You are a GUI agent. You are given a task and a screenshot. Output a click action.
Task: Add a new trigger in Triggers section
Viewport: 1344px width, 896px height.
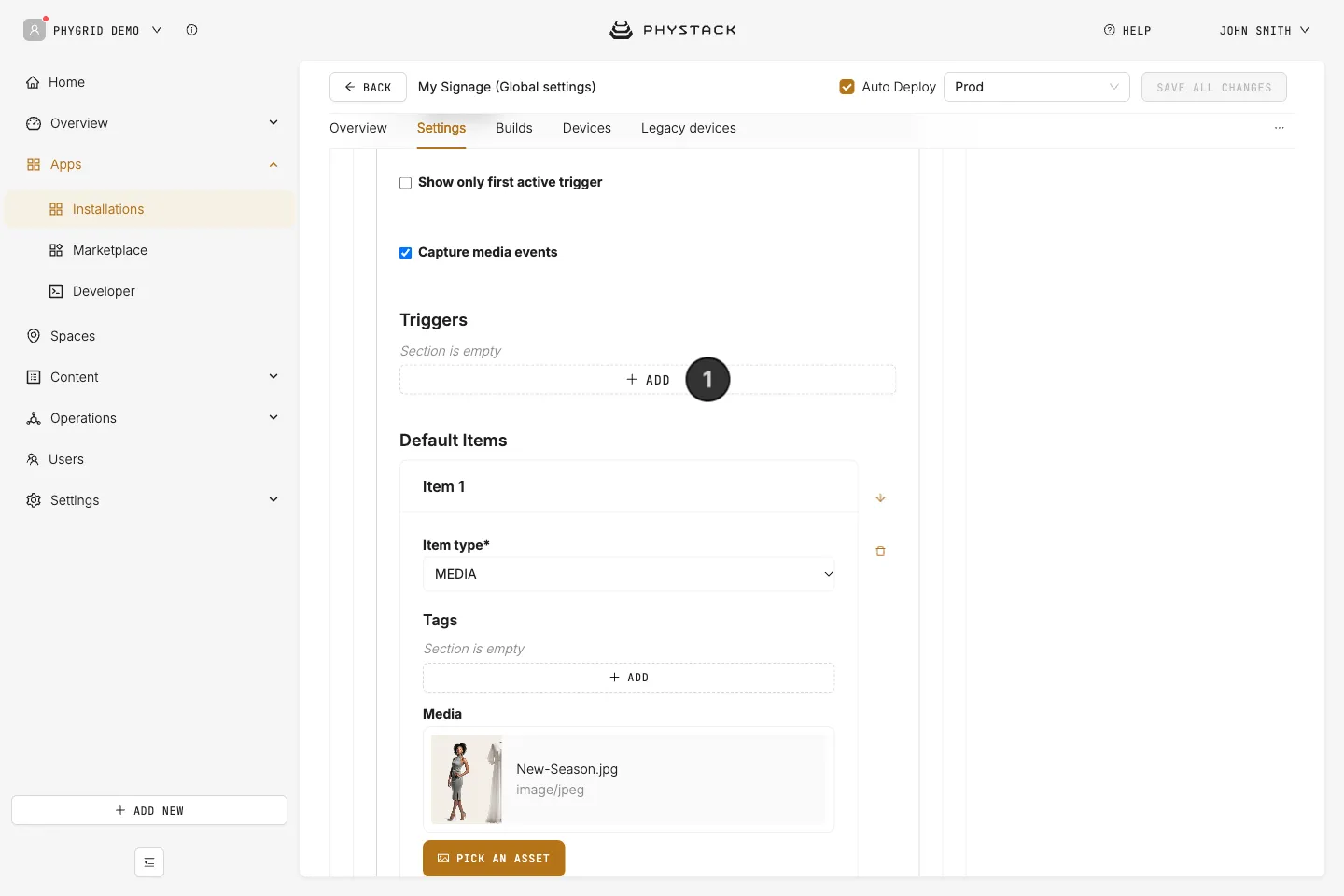coord(648,380)
